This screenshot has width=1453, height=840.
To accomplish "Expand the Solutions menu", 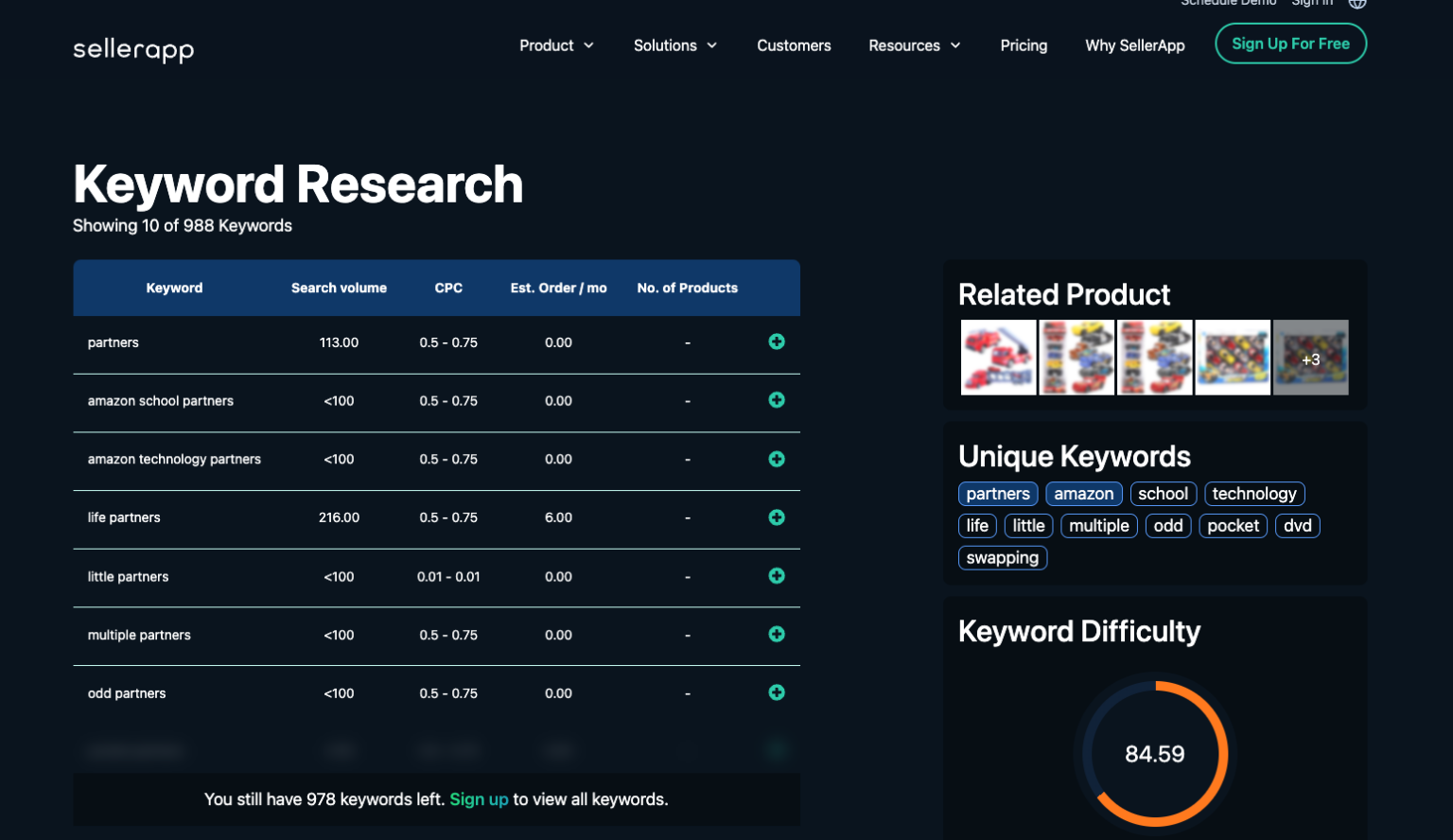I will coord(674,44).
